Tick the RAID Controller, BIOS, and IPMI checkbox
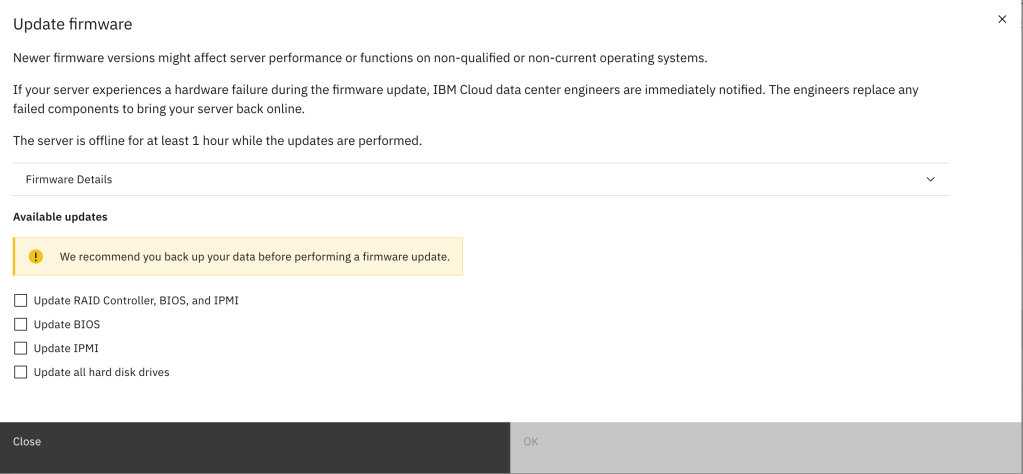Viewport: 1023px width, 474px height. coord(20,300)
